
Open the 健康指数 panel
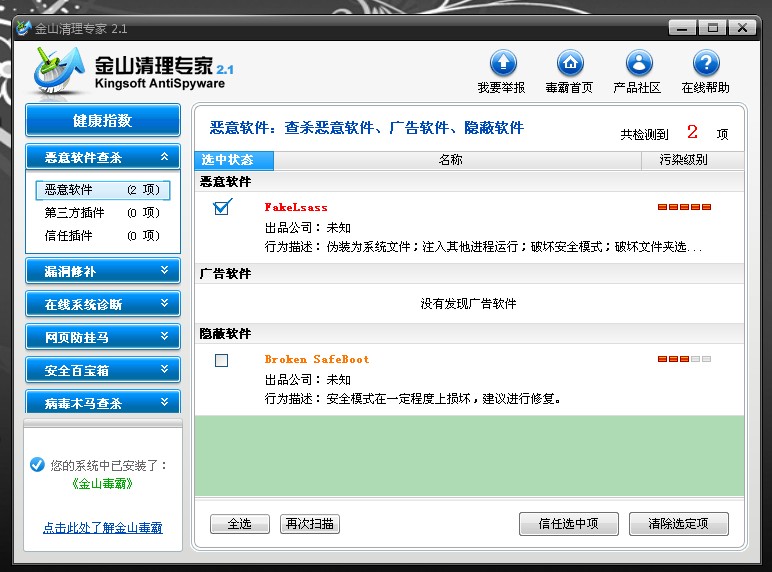[103, 120]
